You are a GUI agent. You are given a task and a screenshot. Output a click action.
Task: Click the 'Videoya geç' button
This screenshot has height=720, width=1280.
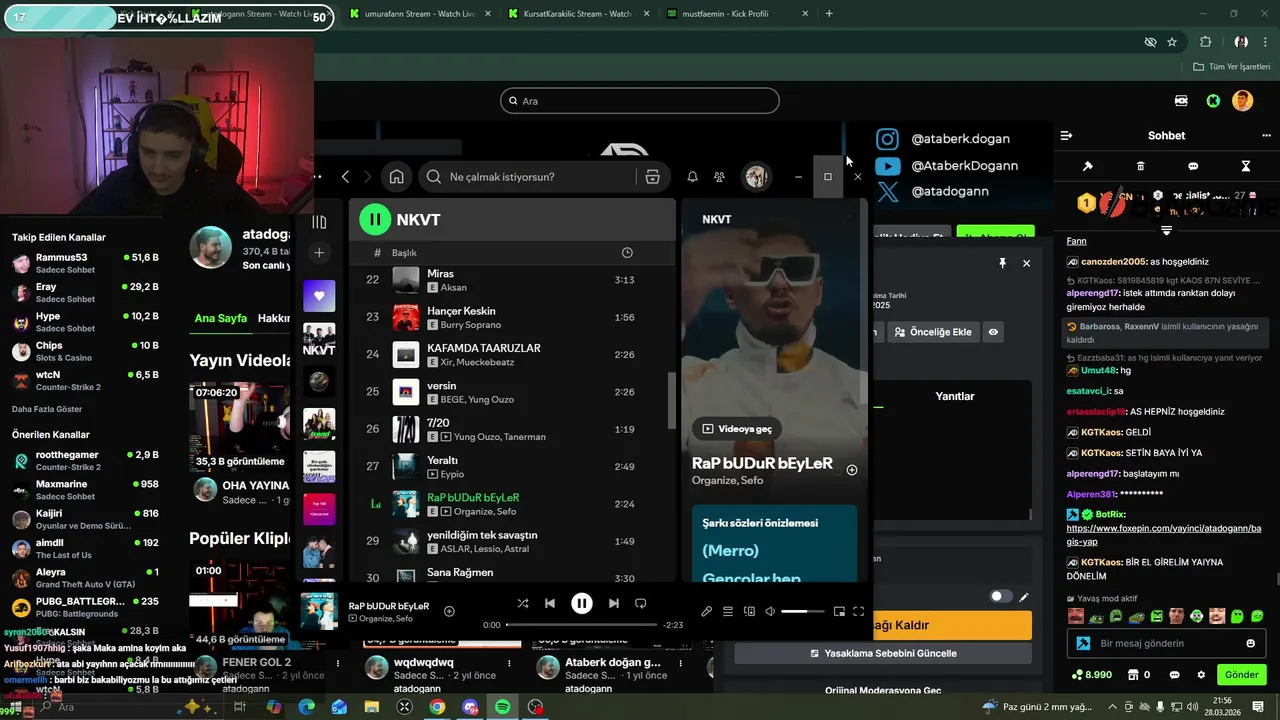(x=736, y=429)
